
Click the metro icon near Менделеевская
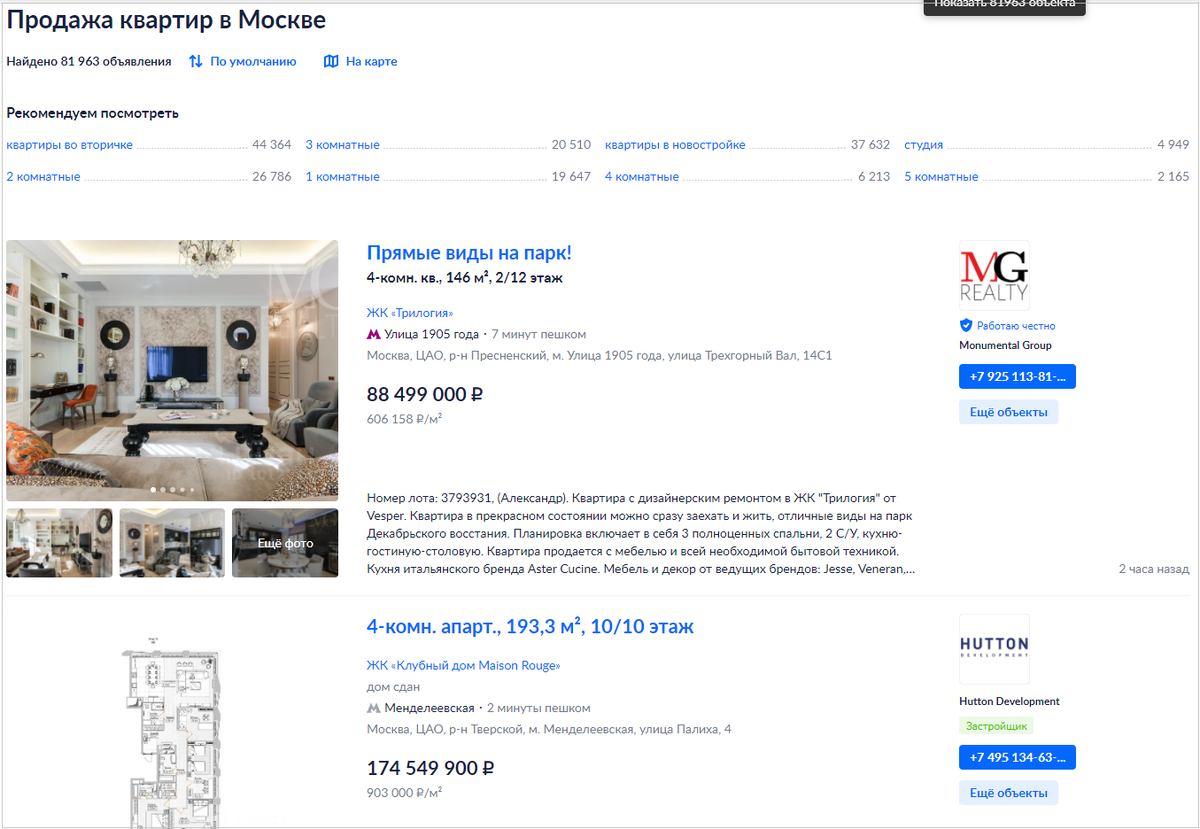(x=374, y=708)
